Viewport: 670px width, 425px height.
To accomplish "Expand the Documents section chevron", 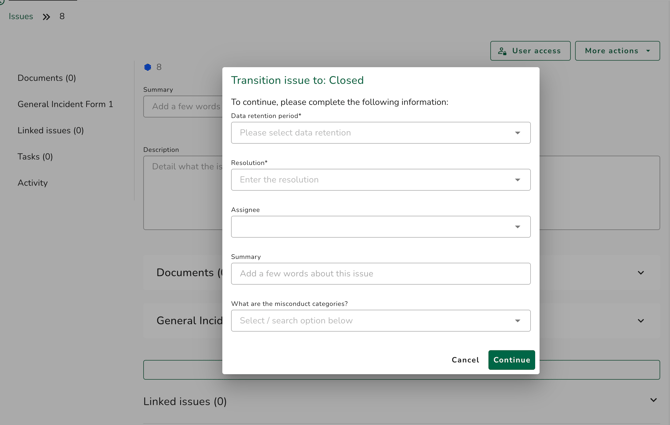I will click(x=641, y=273).
